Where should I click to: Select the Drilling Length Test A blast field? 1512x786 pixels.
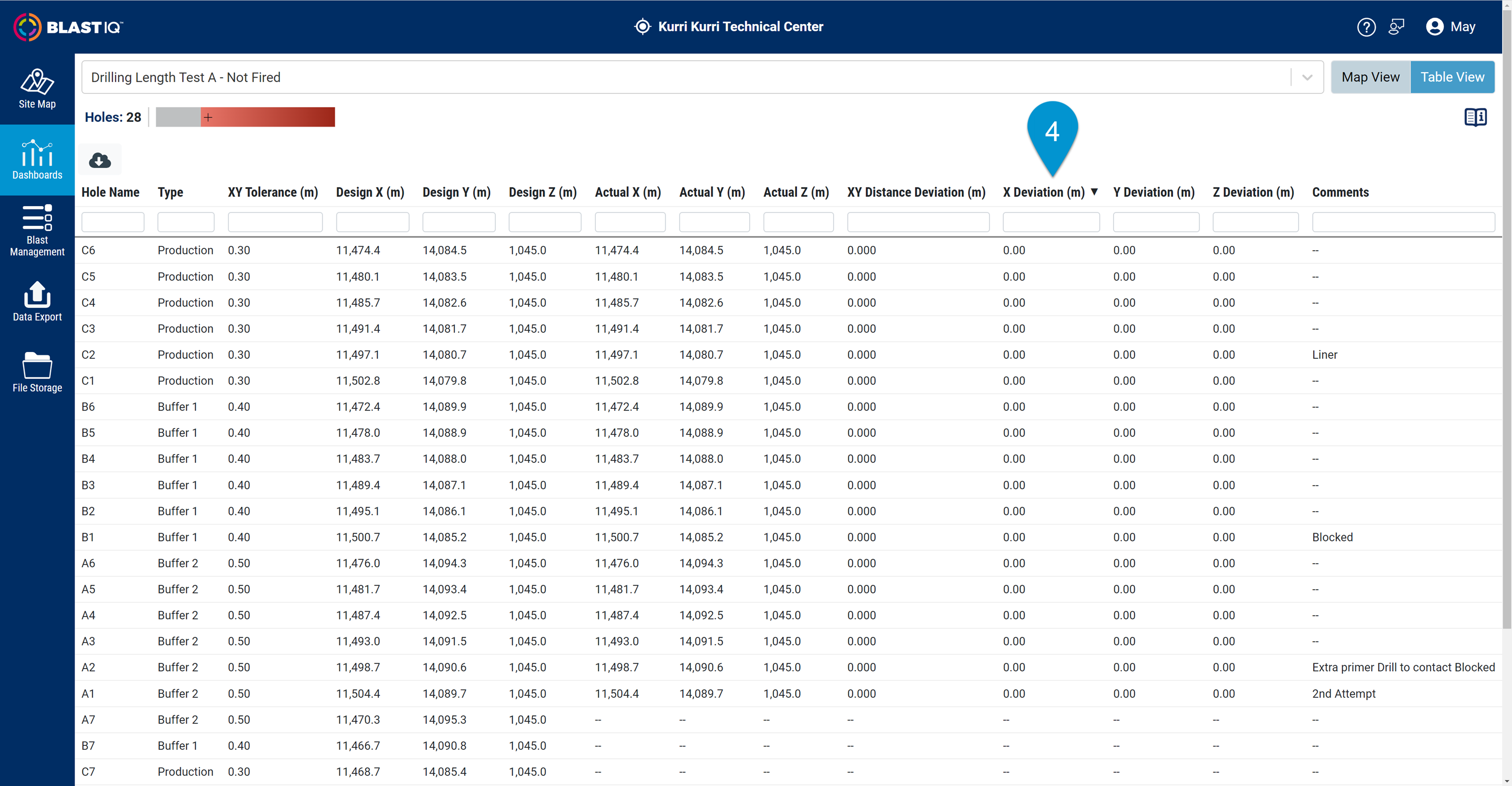pyautogui.click(x=702, y=78)
